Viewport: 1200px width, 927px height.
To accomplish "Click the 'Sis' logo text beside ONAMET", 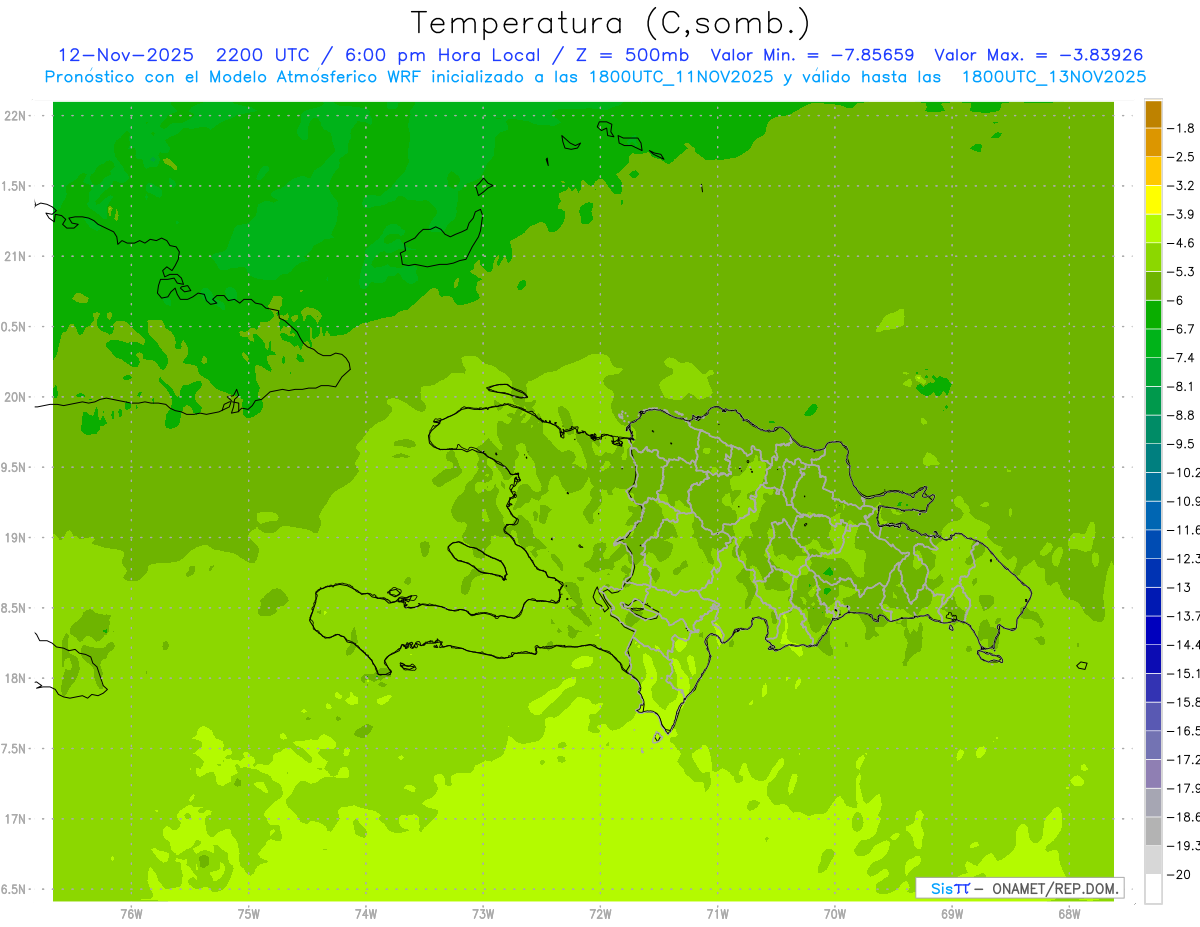I will click(941, 888).
